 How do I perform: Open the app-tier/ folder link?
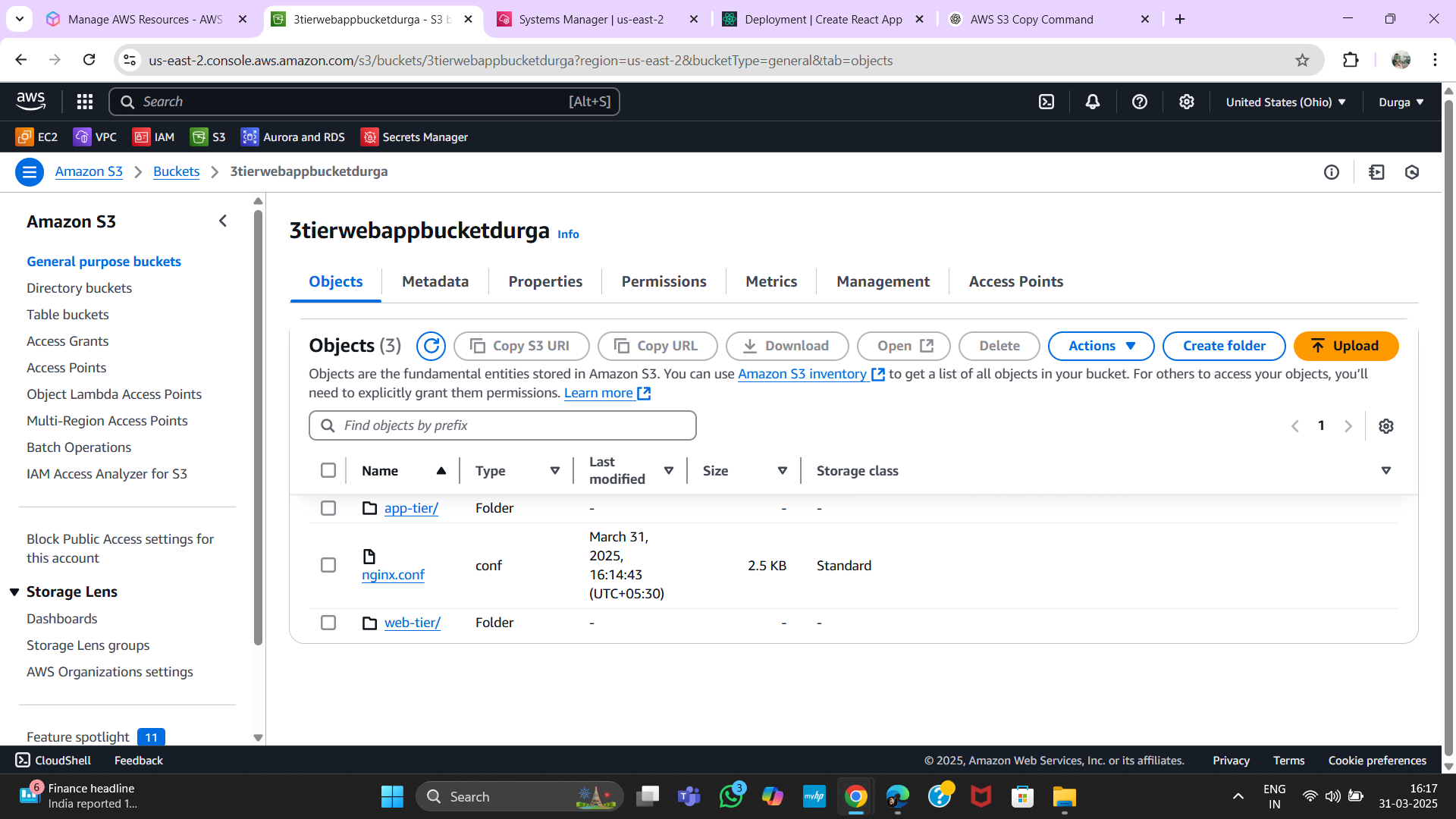(411, 508)
